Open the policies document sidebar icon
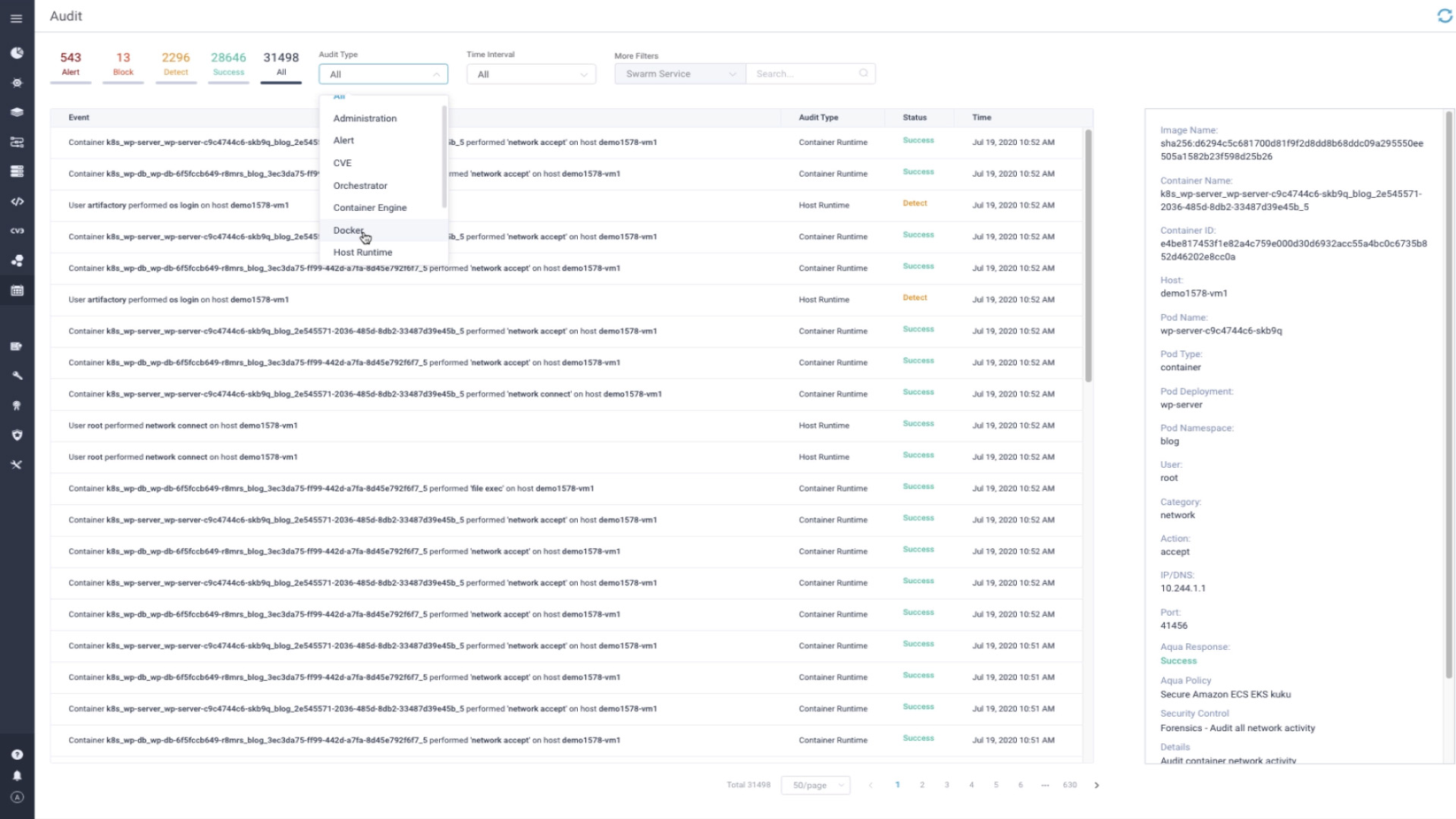 pyautogui.click(x=17, y=347)
